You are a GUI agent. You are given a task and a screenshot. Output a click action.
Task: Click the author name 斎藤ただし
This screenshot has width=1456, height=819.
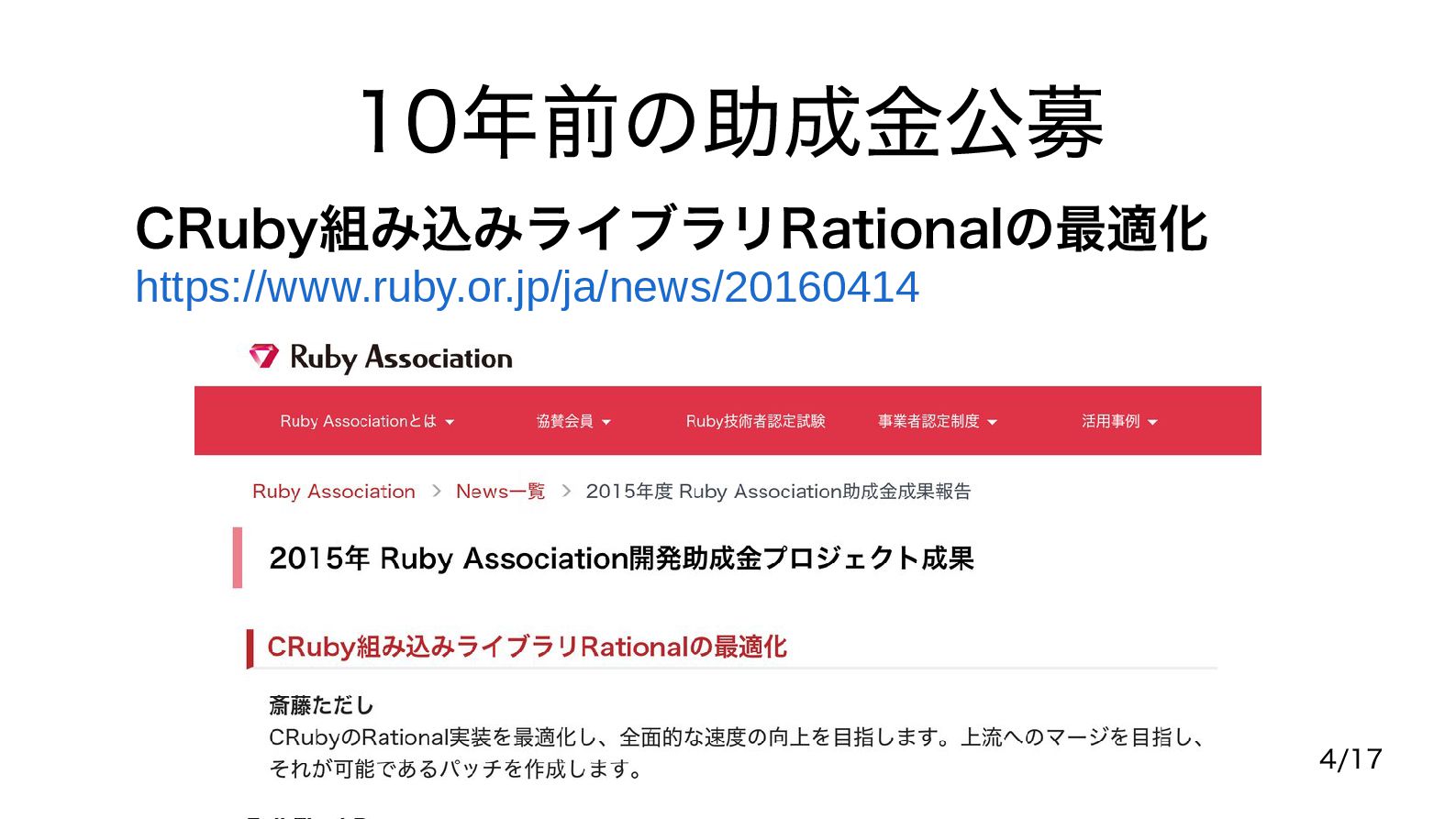coord(321,705)
